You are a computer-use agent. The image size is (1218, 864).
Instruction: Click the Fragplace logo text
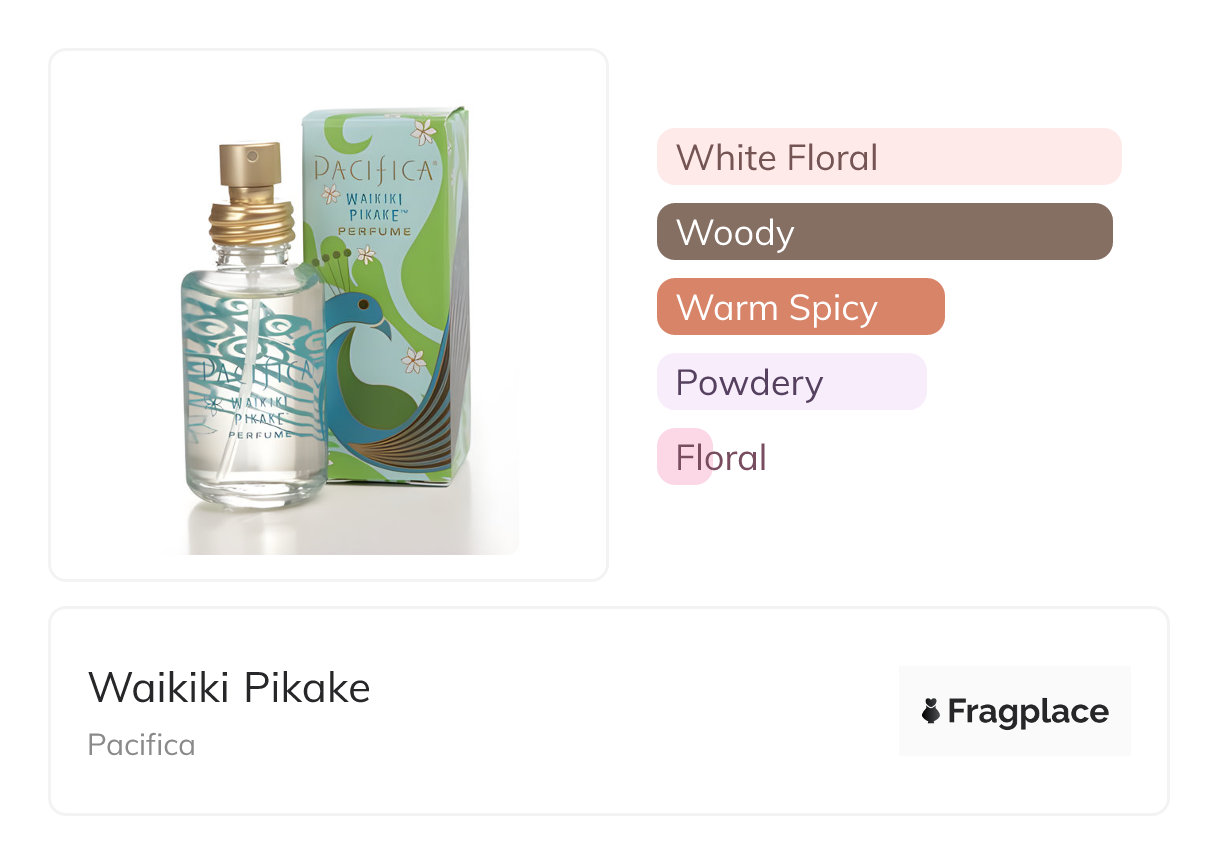tap(1027, 711)
